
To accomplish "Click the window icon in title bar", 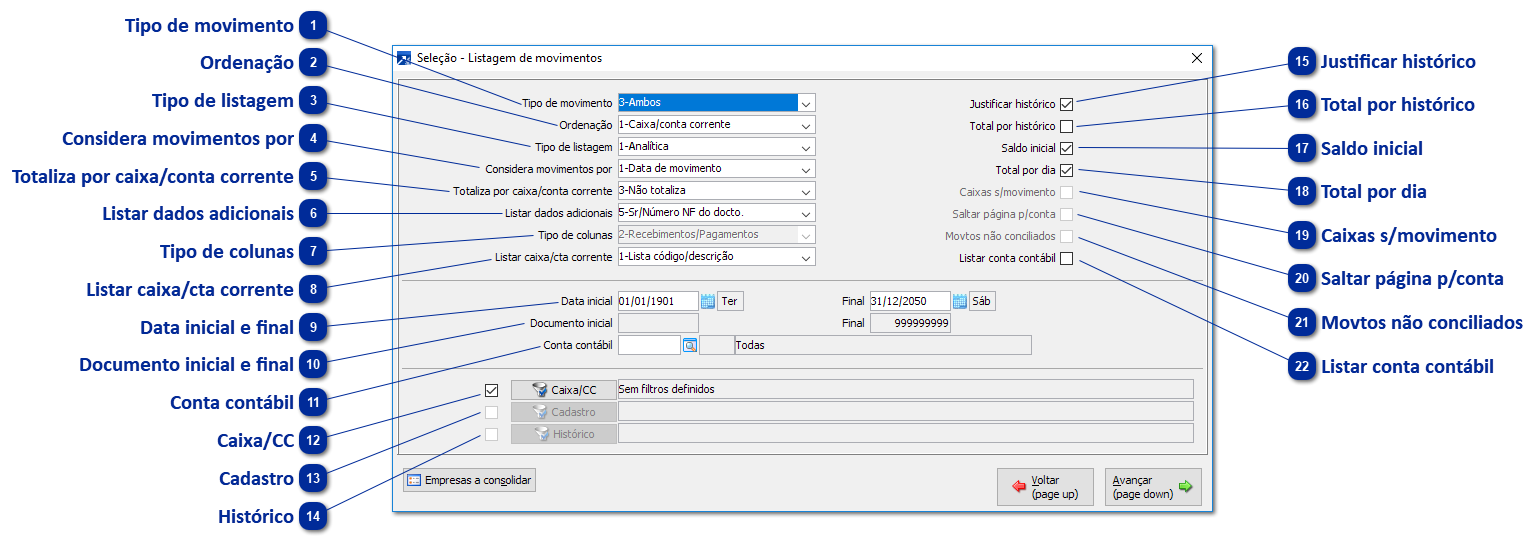I will click(404, 58).
